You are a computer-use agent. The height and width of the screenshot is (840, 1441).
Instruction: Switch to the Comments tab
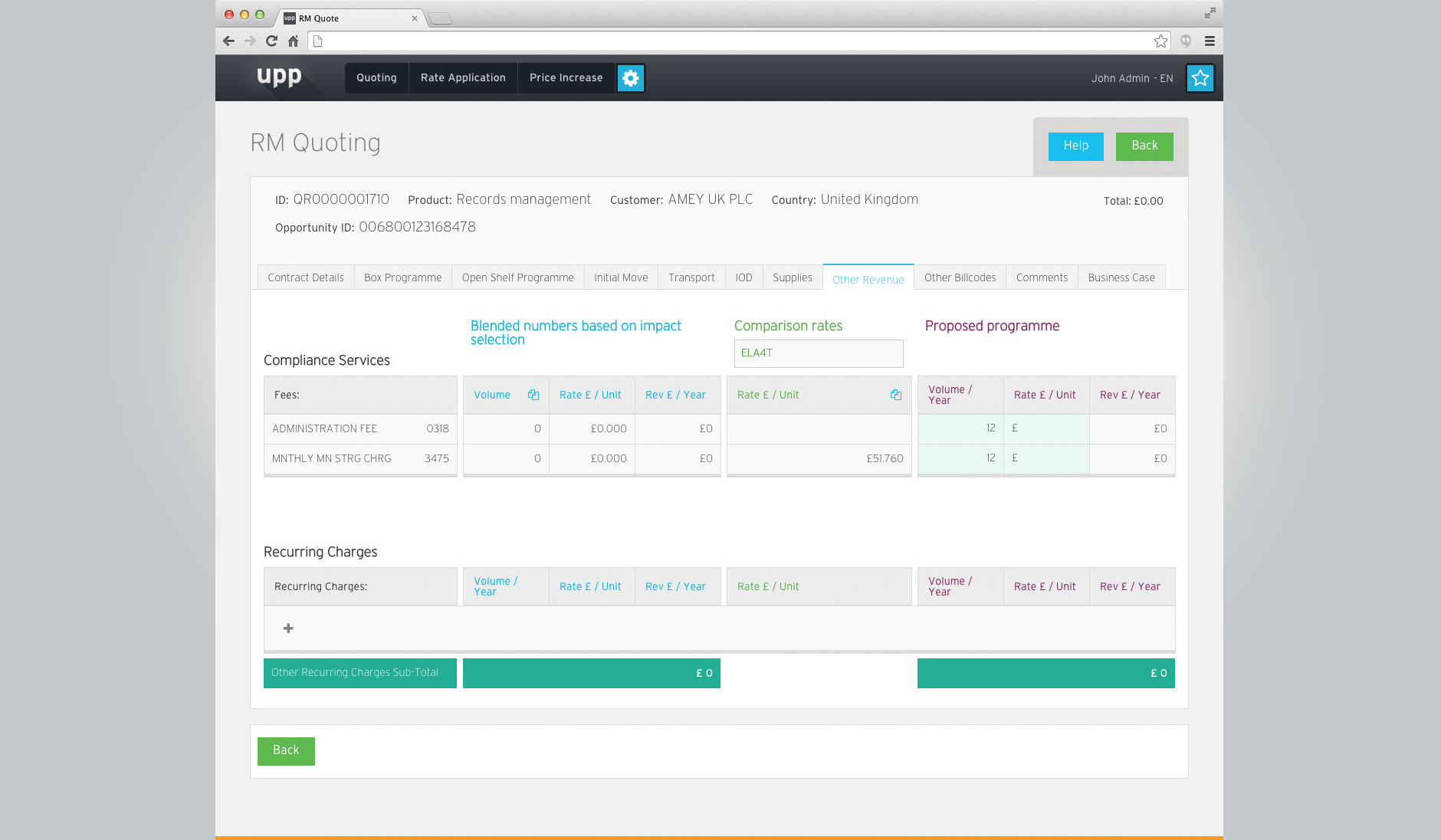1042,277
